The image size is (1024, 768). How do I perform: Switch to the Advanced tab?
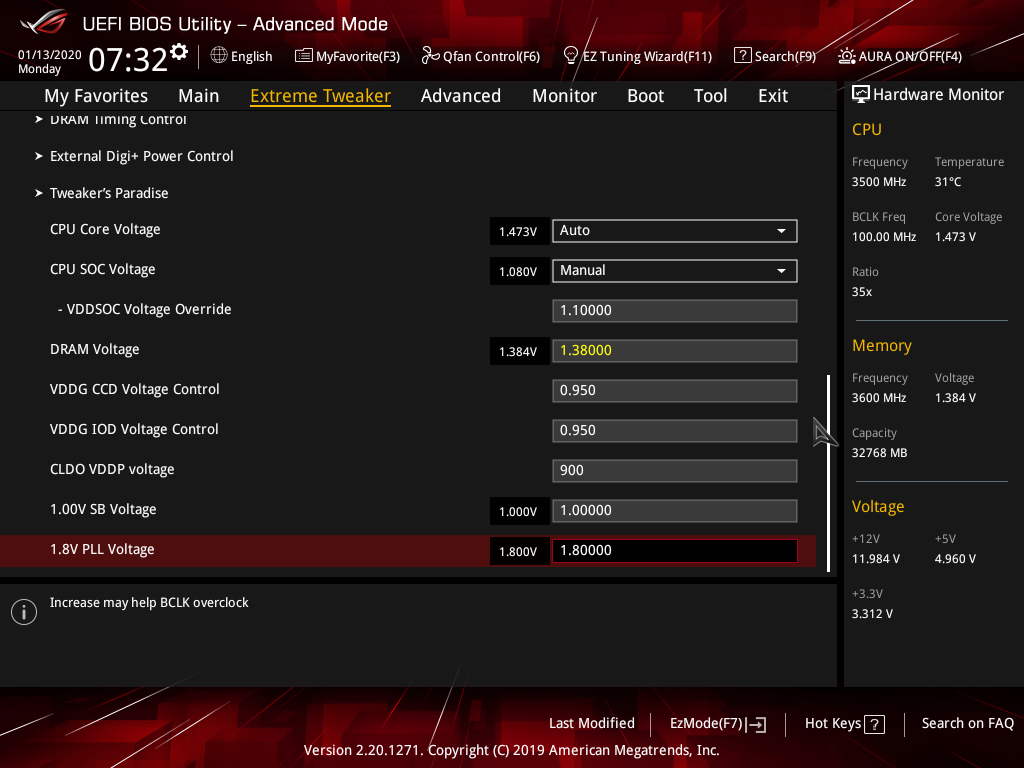click(x=460, y=96)
